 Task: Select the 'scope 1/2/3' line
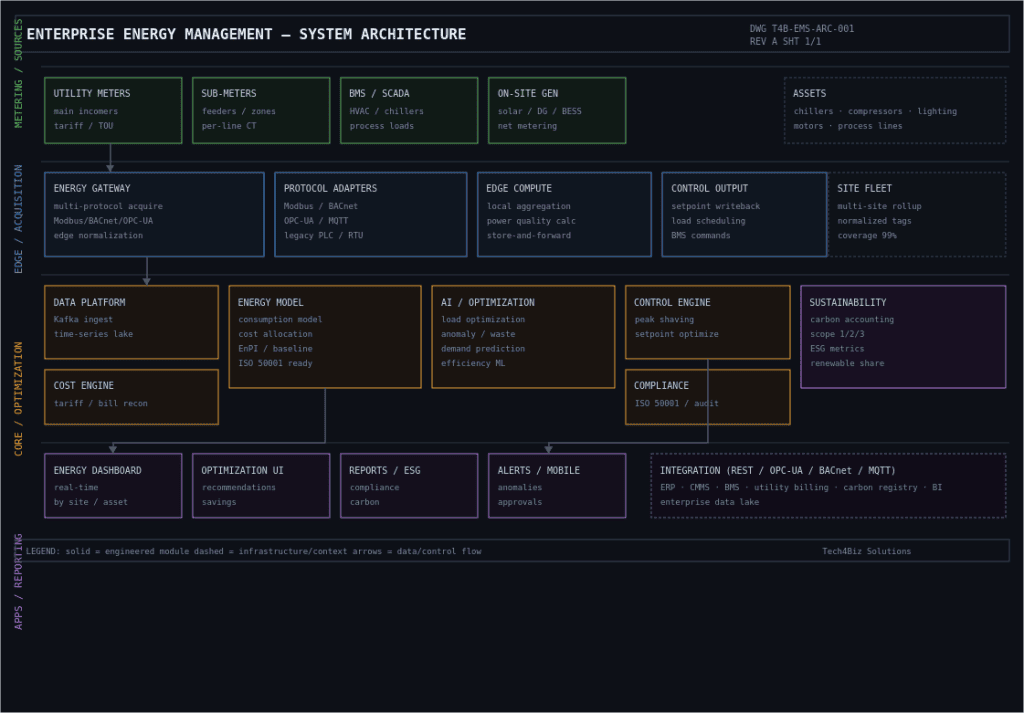[x=837, y=334]
